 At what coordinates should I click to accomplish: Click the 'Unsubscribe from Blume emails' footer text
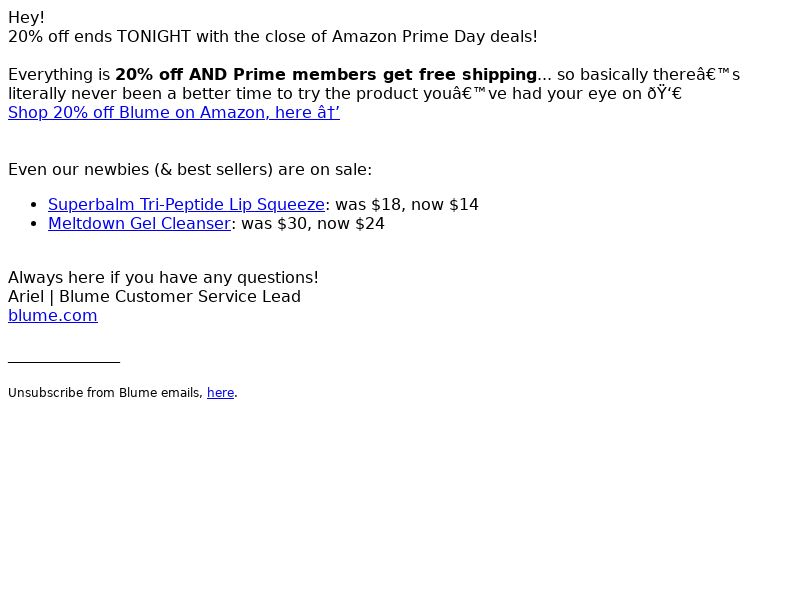[x=105, y=393]
